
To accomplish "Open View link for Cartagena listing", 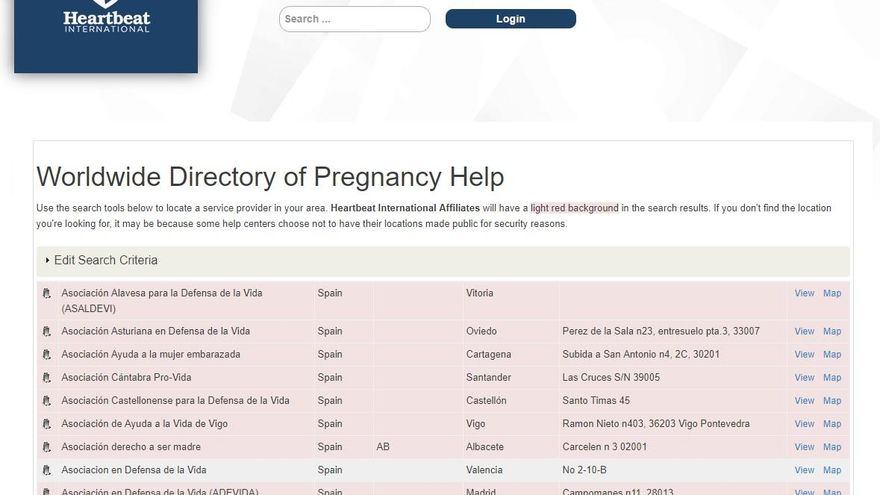I will pyautogui.click(x=804, y=354).
